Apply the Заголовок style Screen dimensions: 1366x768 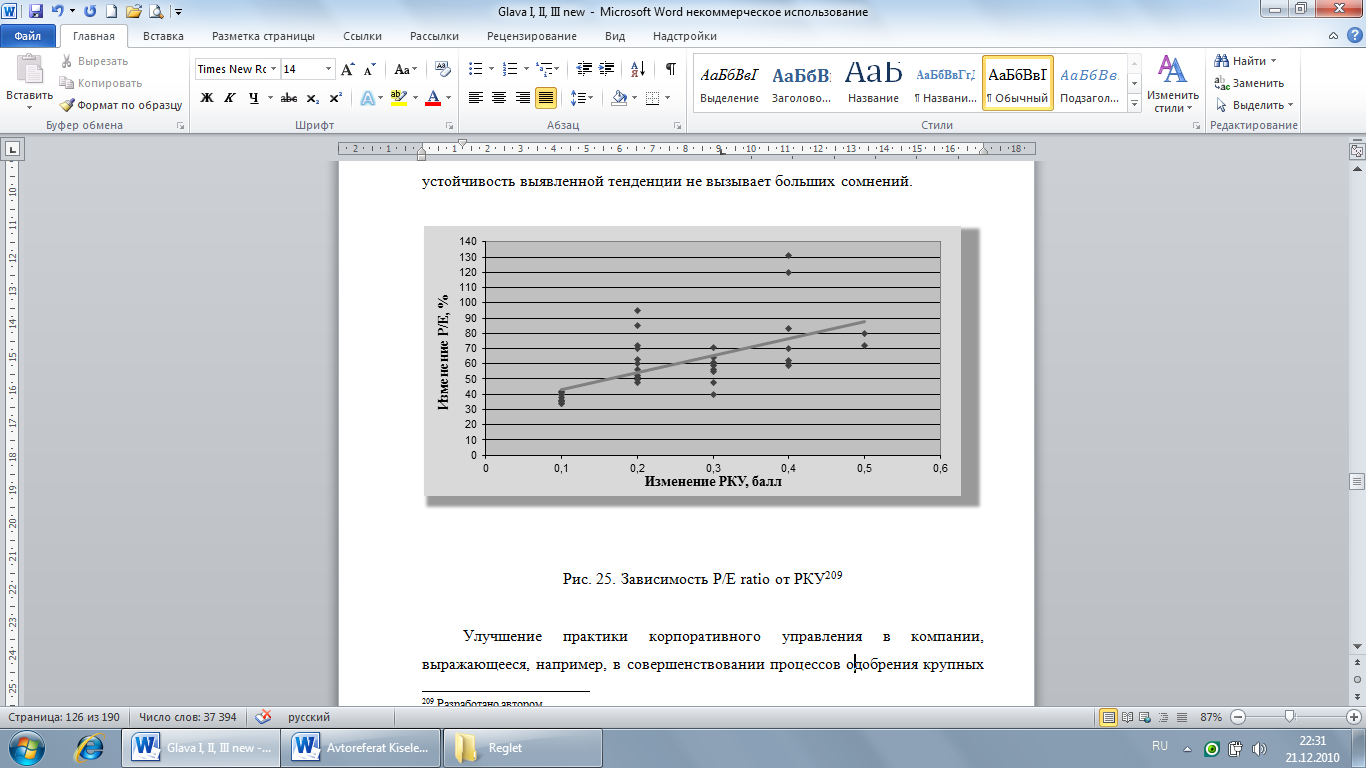[801, 82]
